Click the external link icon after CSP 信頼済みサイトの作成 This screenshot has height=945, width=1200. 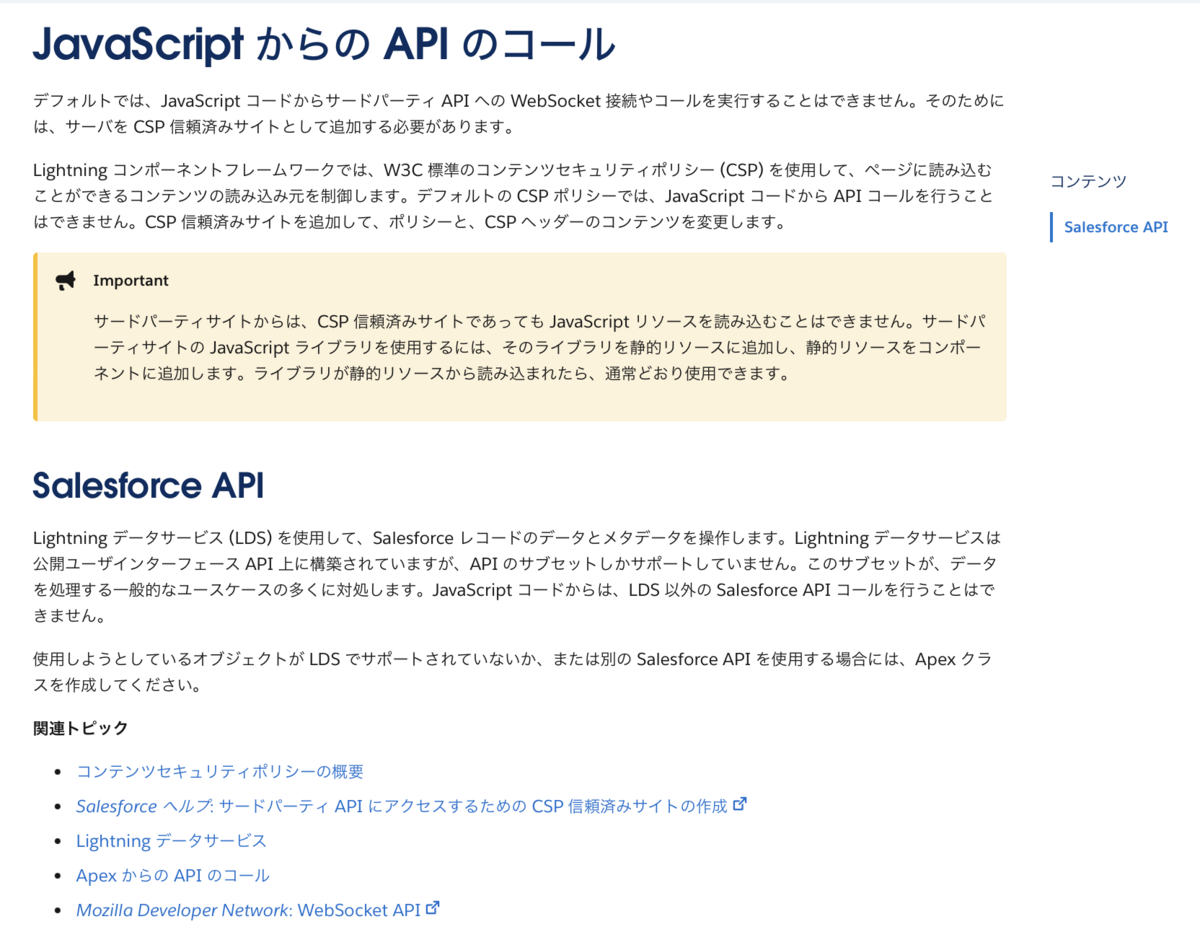click(739, 805)
